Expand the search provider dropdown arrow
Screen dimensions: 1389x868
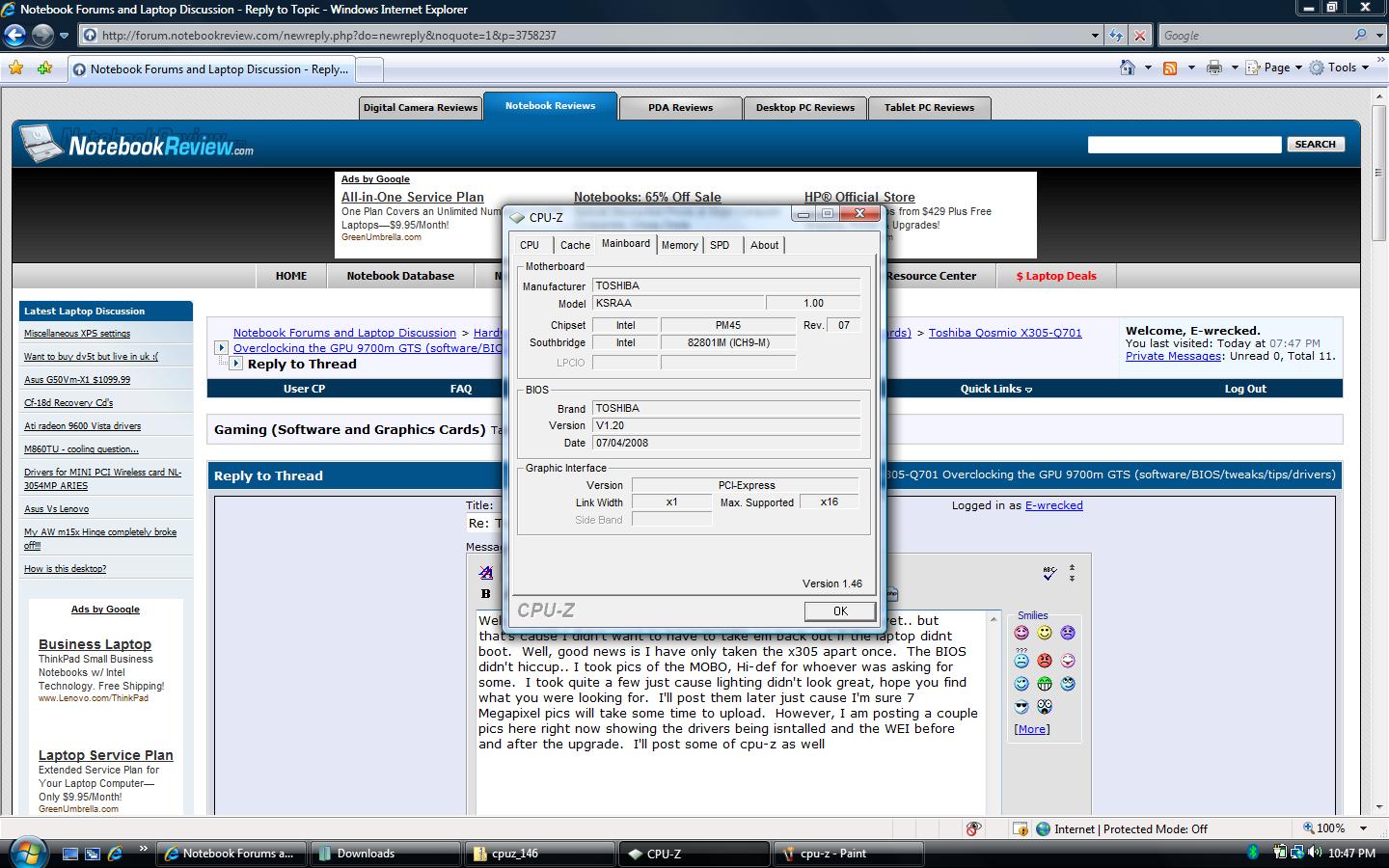[1377, 36]
